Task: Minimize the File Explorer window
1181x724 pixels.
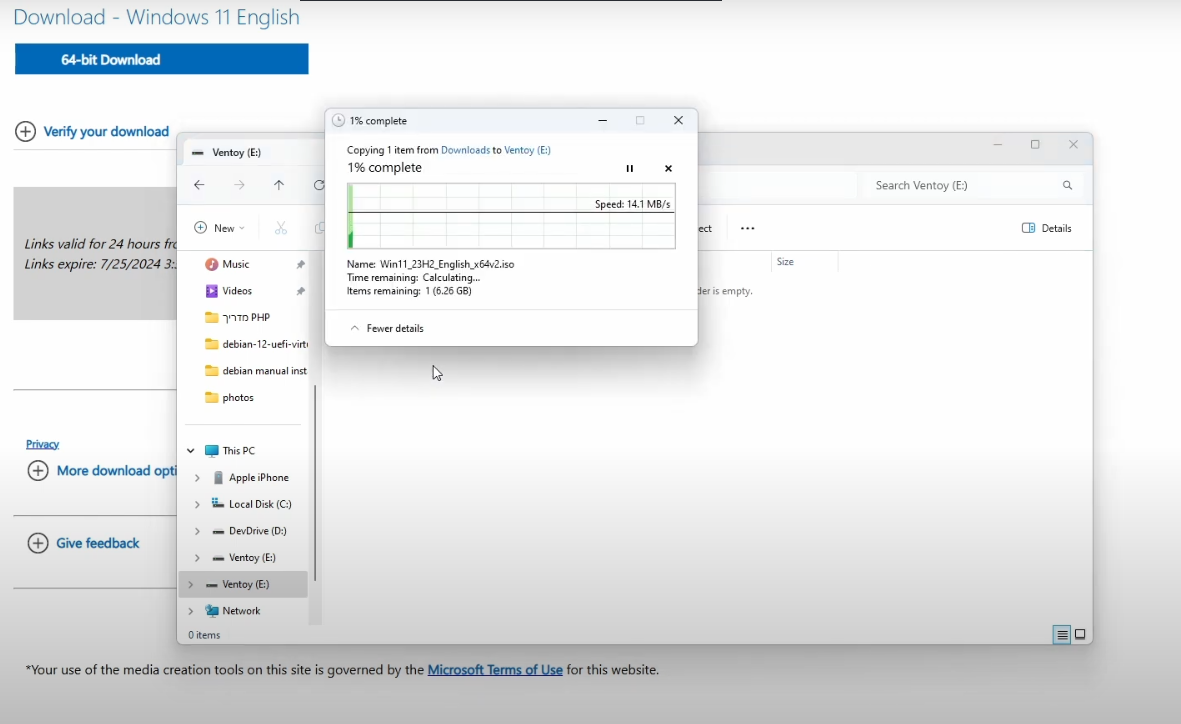Action: tap(997, 145)
